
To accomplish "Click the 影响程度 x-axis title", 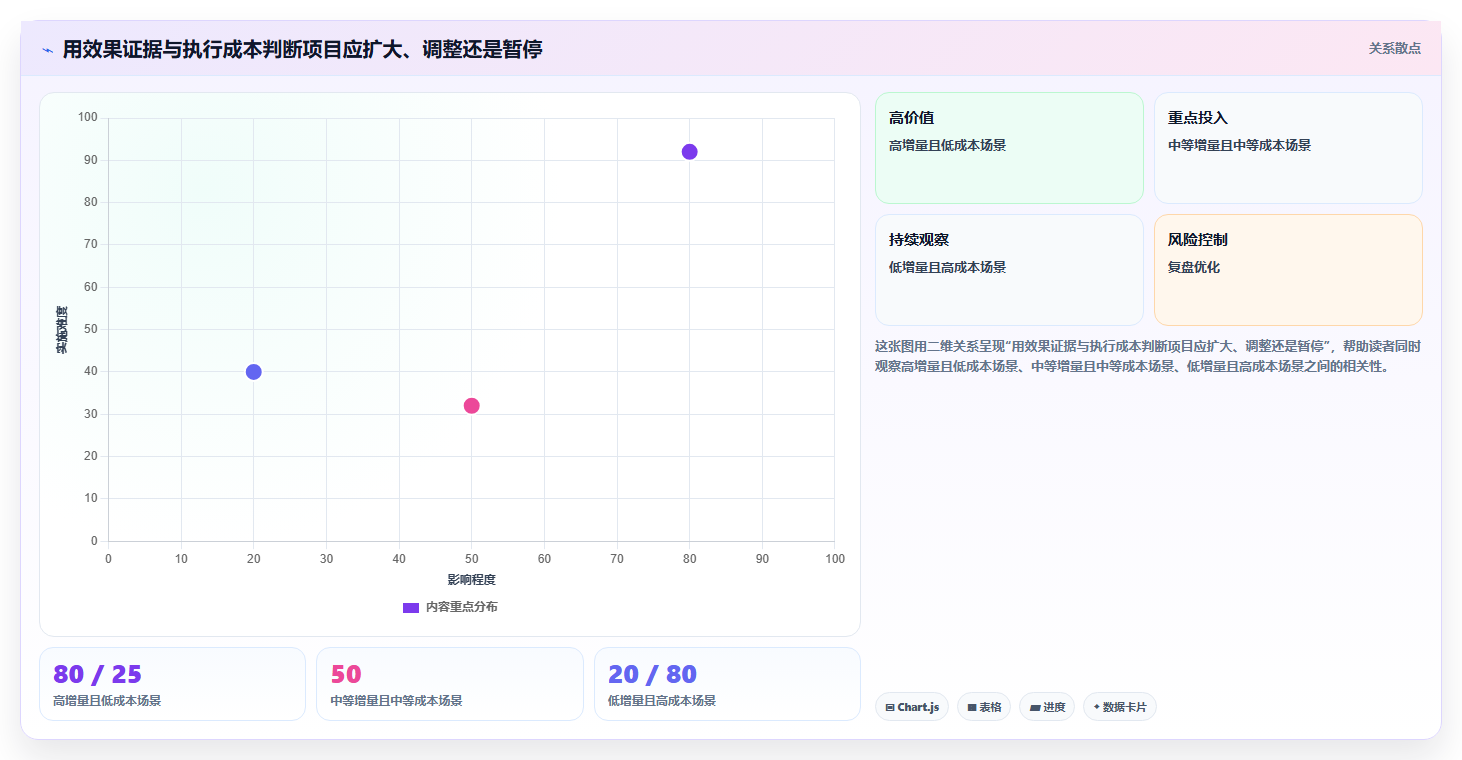I will pyautogui.click(x=471, y=580).
